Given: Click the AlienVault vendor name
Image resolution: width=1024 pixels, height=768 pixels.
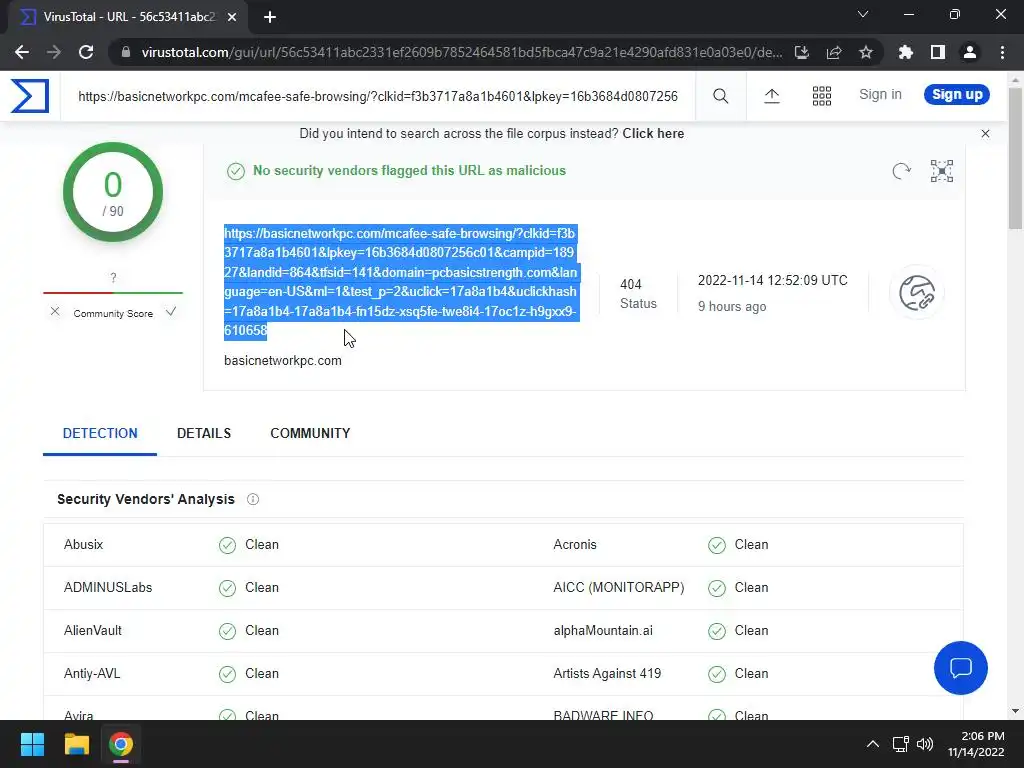Looking at the screenshot, I should pyautogui.click(x=93, y=631).
